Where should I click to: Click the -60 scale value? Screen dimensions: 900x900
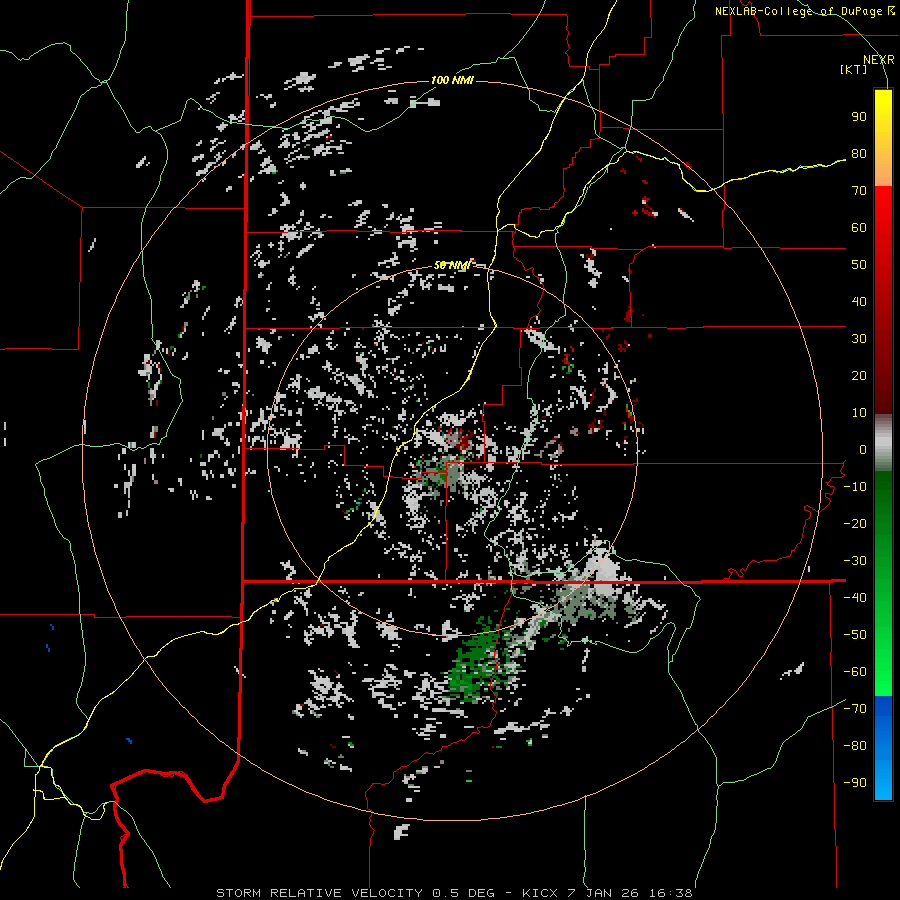click(855, 672)
